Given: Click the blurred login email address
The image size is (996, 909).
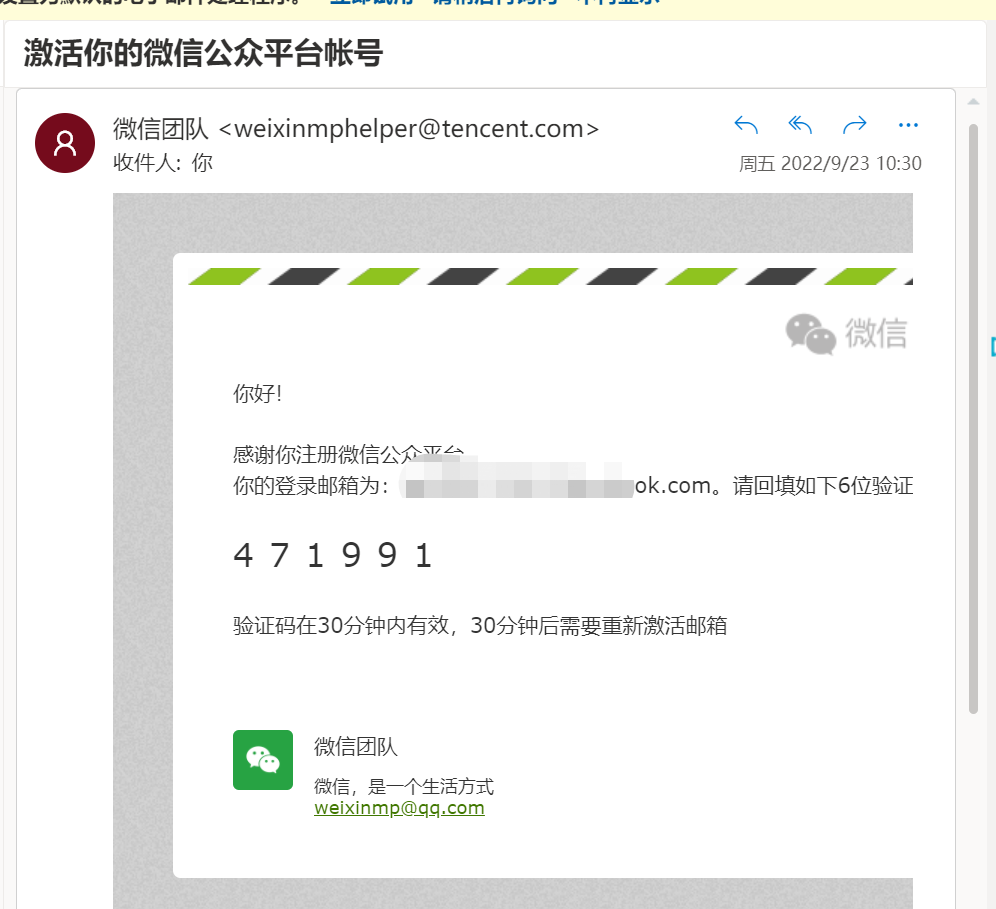Looking at the screenshot, I should pos(516,486).
